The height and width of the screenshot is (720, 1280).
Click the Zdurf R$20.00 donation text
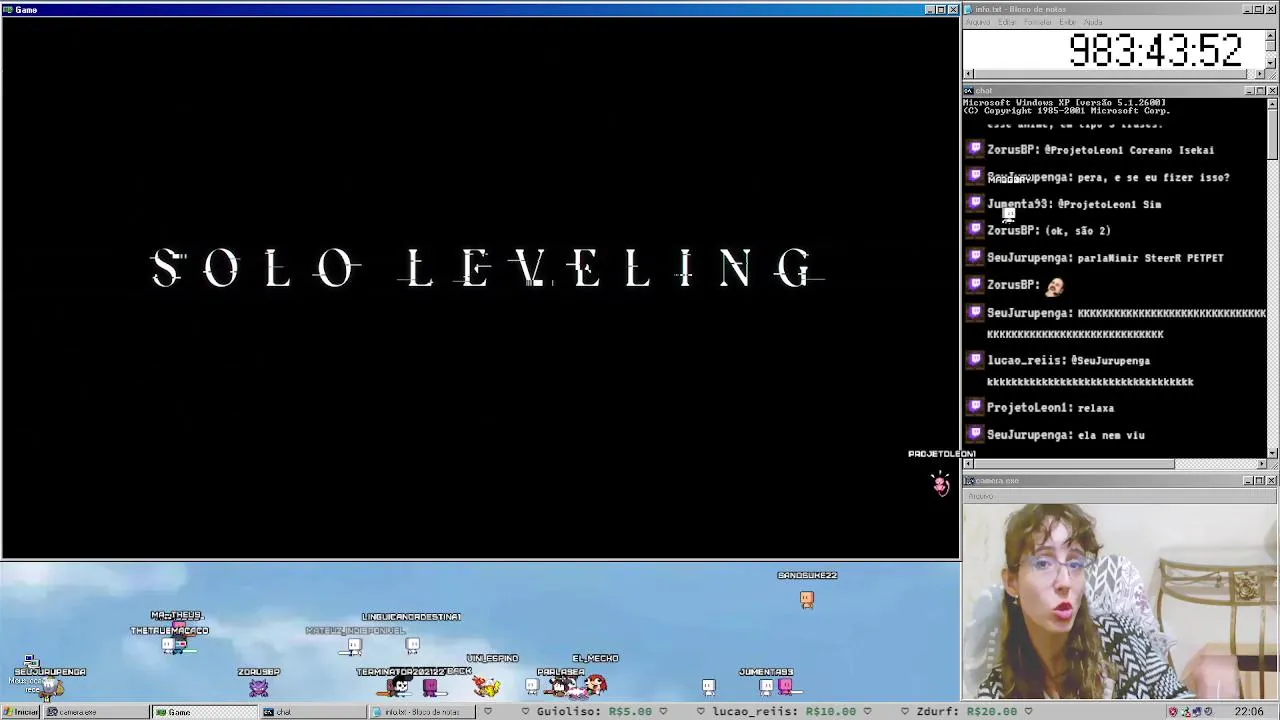point(966,712)
